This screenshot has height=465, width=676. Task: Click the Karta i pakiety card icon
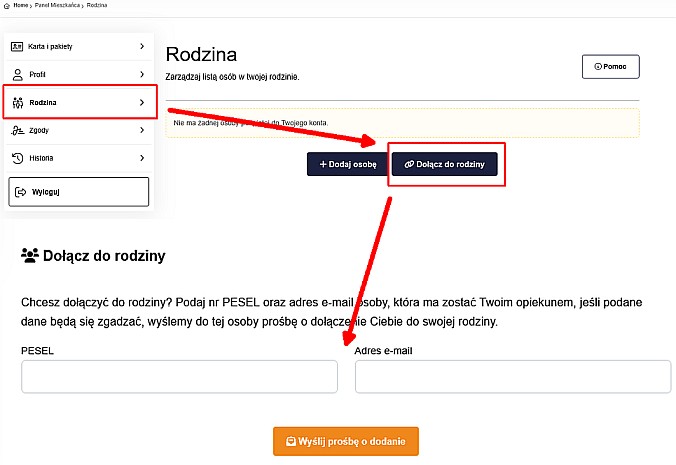point(17,46)
